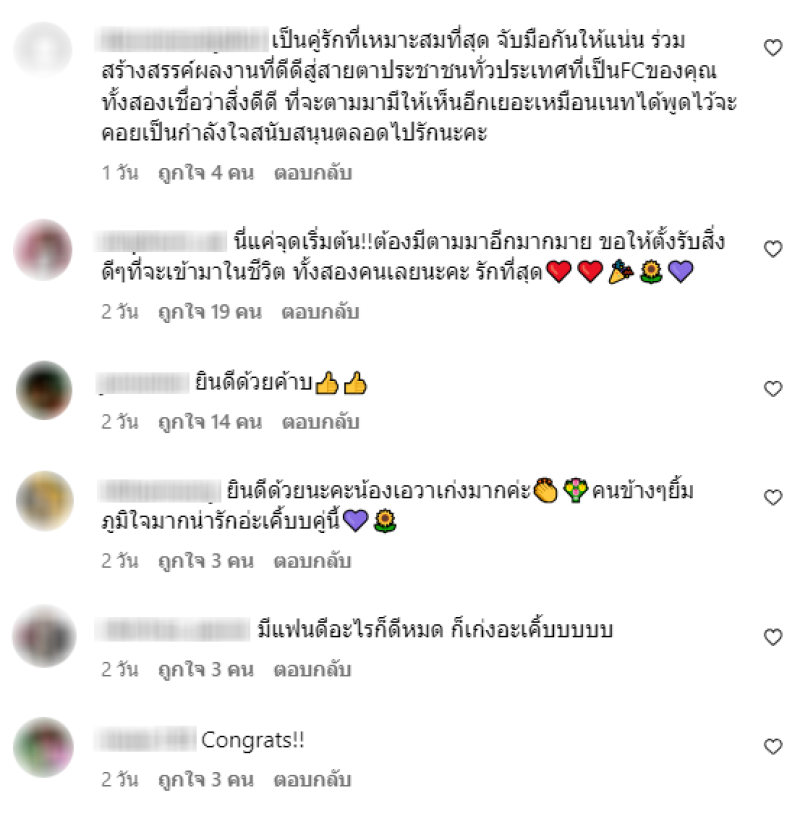Reply to the comment liked by 19 people
The width and height of the screenshot is (800, 814).
pos(320,312)
